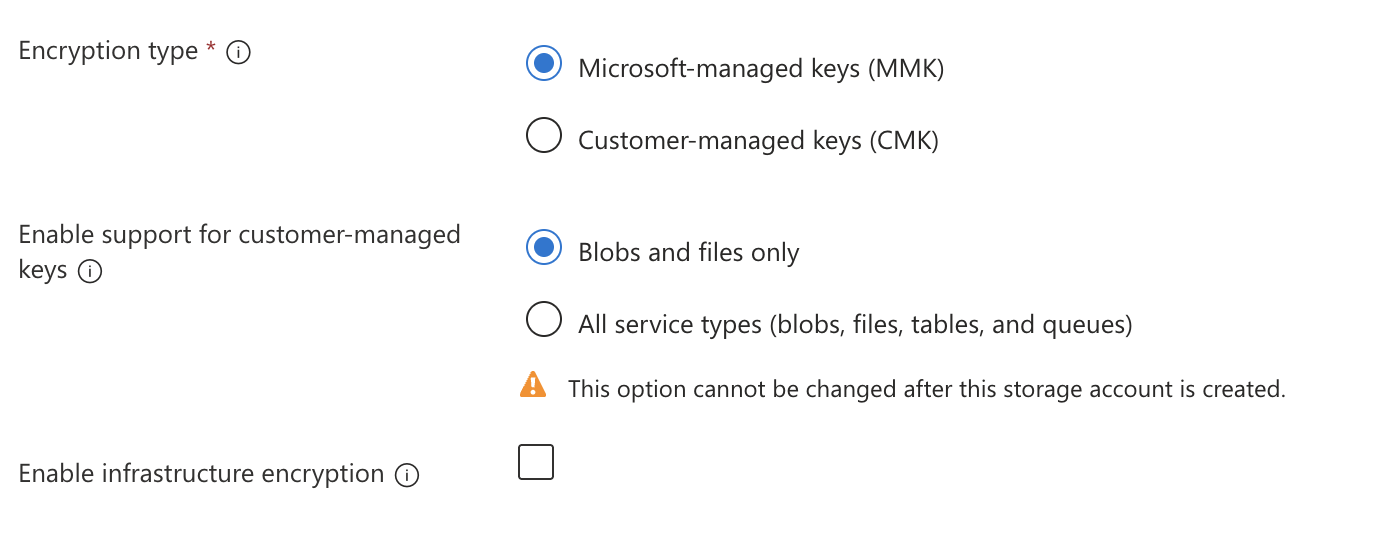This screenshot has height=540, width=1374.
Task: Click the orange warning triangle icon
Action: [533, 385]
